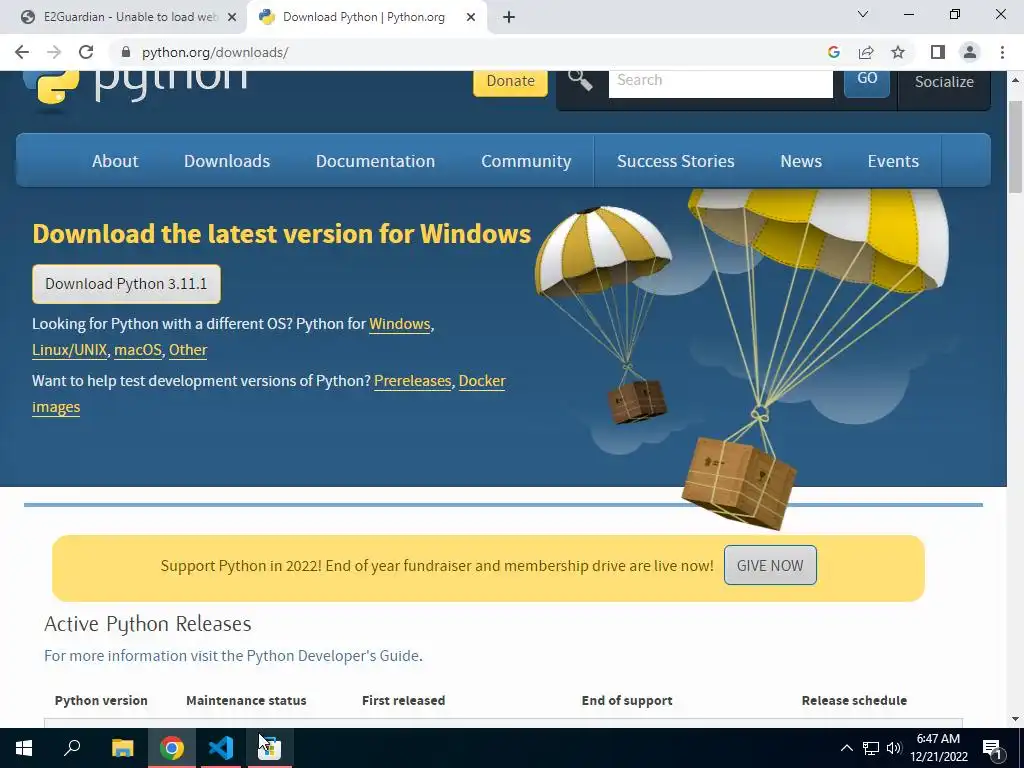This screenshot has height=768, width=1024.
Task: Click the volume speaker icon
Action: (x=894, y=748)
